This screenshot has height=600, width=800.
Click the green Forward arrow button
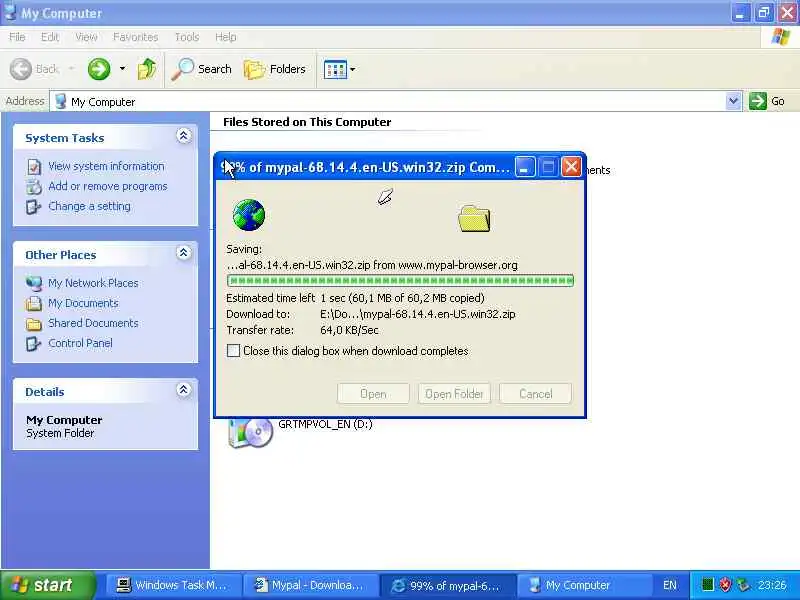(x=99, y=69)
